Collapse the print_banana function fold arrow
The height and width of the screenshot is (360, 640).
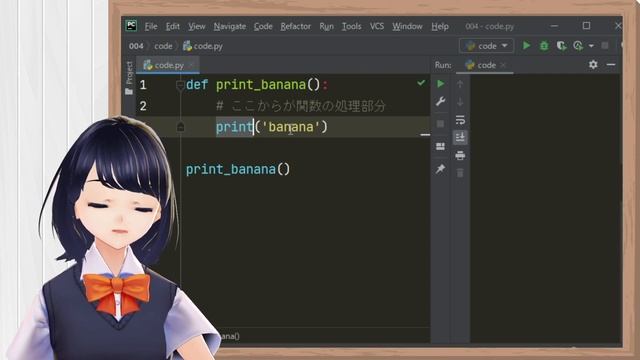point(180,85)
